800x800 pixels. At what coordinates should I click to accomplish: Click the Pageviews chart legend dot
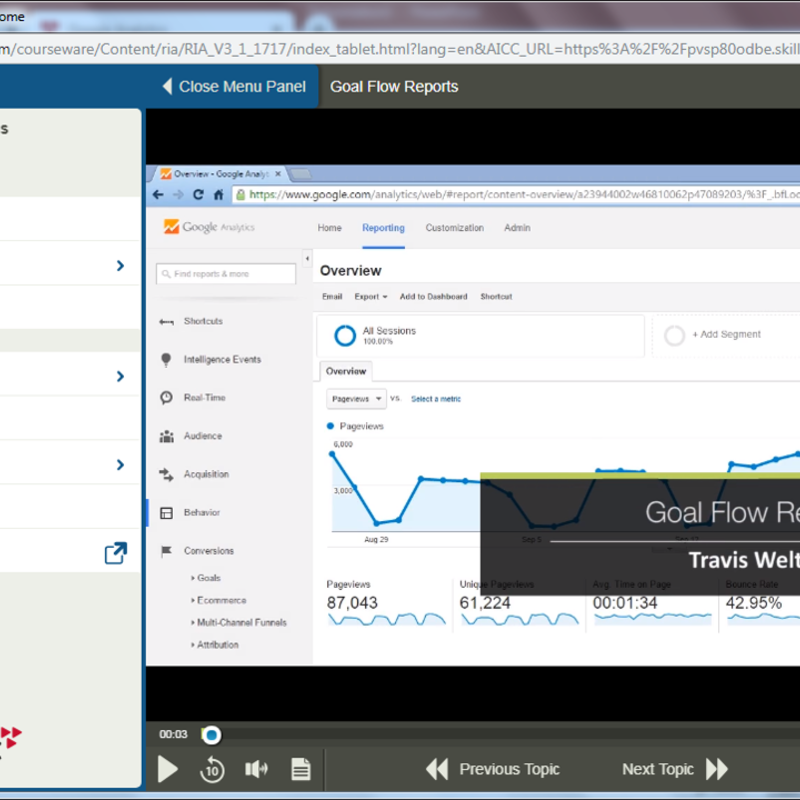(330, 426)
